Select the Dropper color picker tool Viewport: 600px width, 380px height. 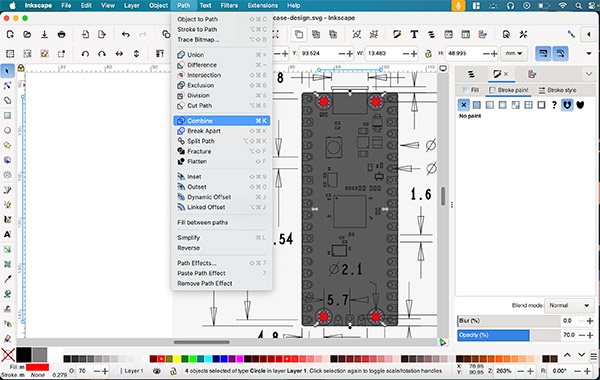point(7,279)
